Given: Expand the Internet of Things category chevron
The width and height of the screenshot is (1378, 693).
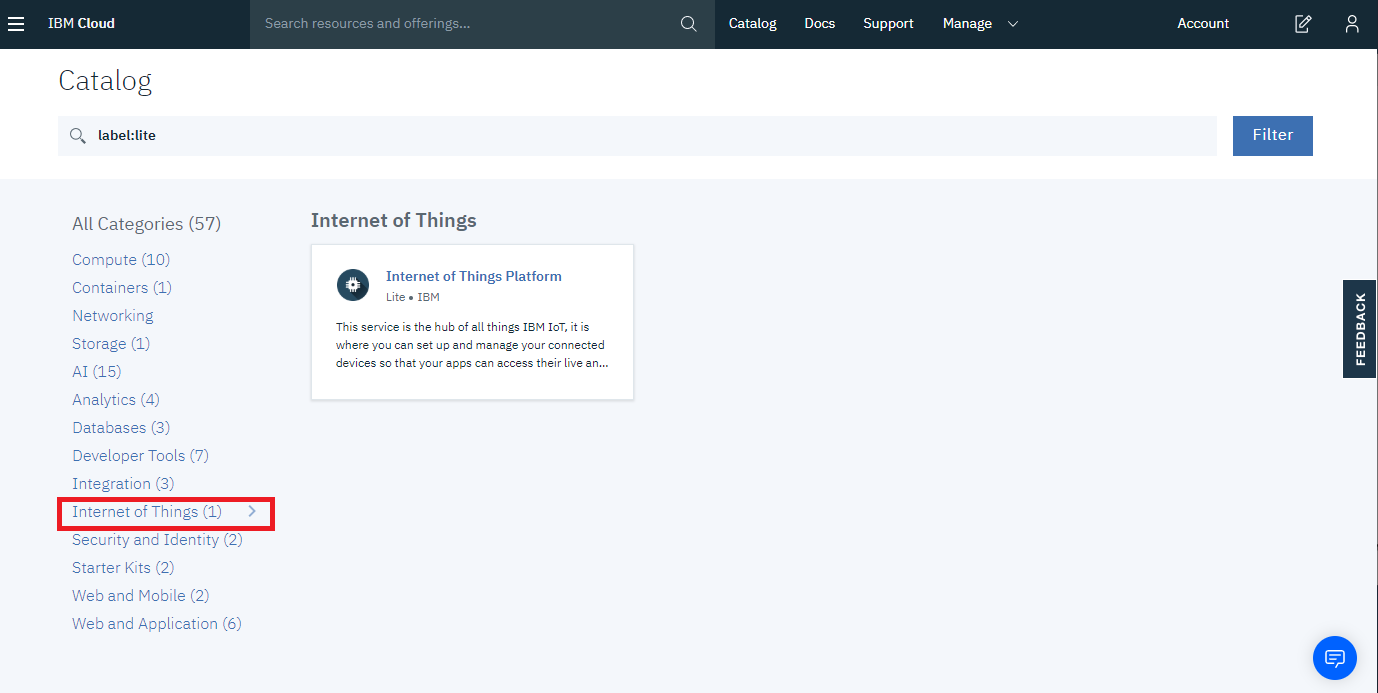Looking at the screenshot, I should click(x=252, y=511).
